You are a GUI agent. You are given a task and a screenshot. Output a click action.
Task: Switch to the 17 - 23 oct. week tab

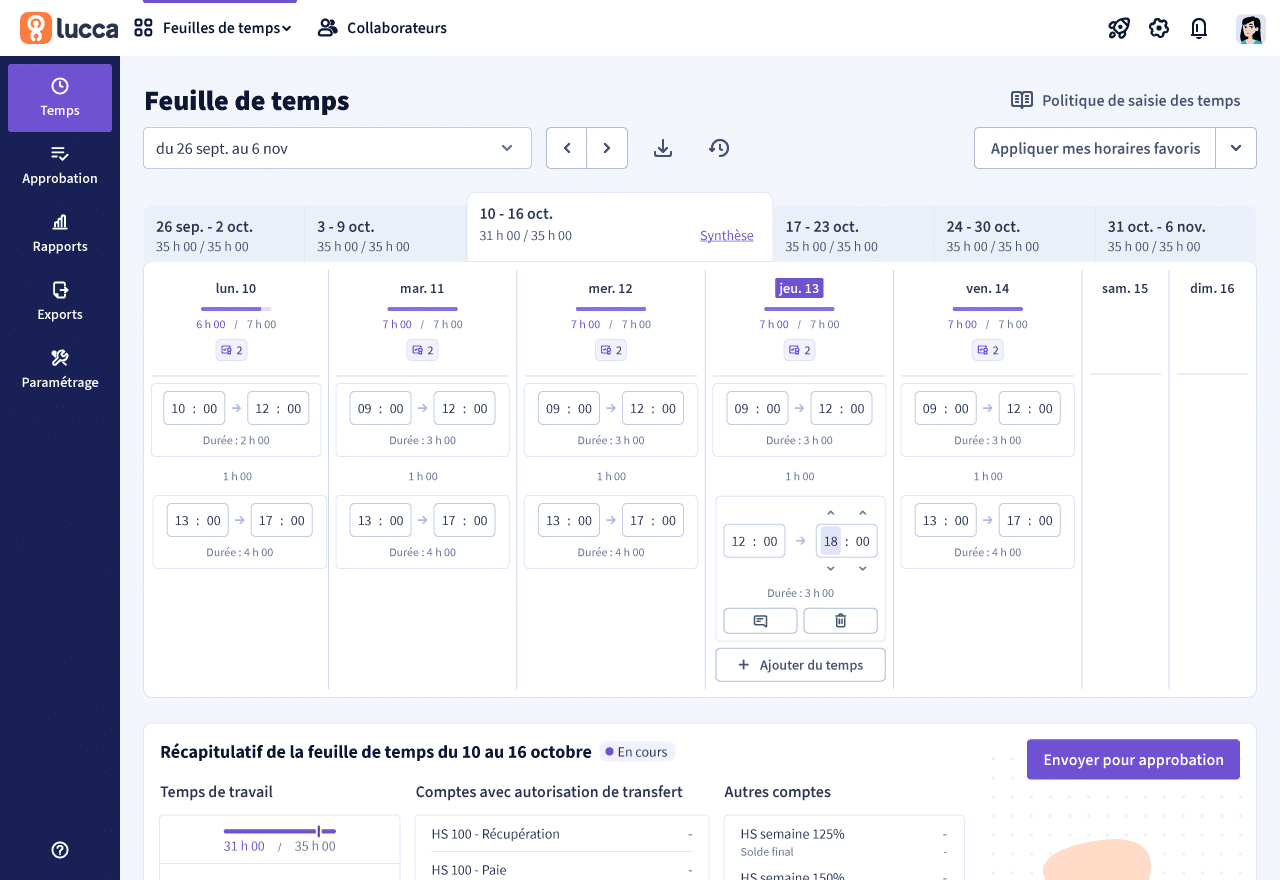853,236
